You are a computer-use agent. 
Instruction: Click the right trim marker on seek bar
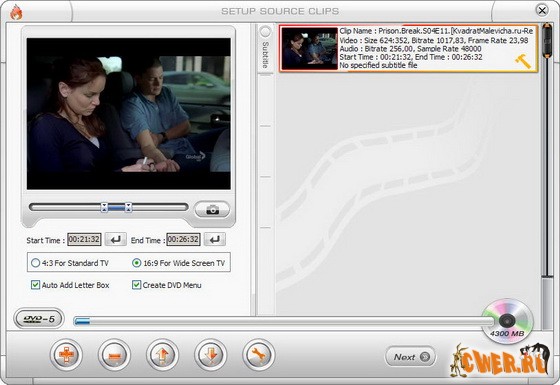pos(128,207)
